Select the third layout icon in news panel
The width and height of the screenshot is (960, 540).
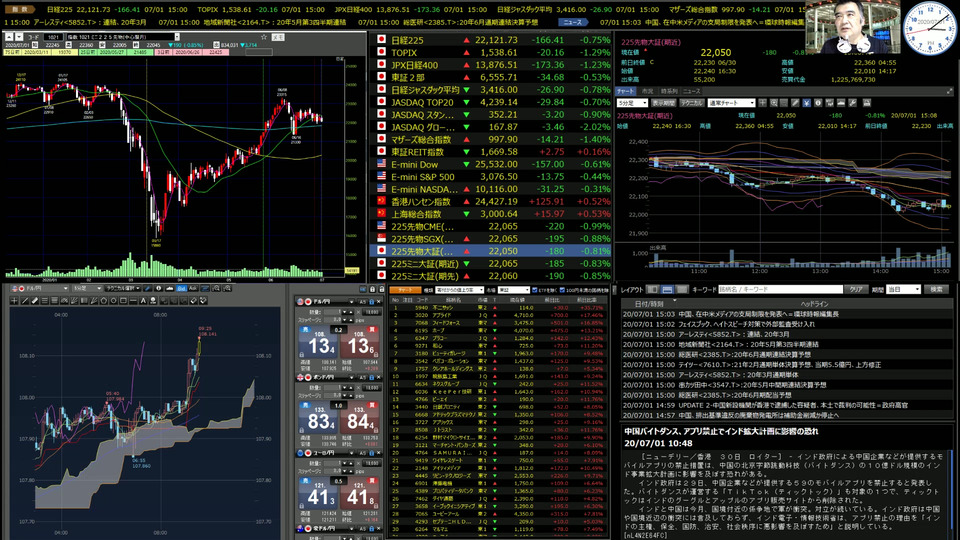coord(682,289)
